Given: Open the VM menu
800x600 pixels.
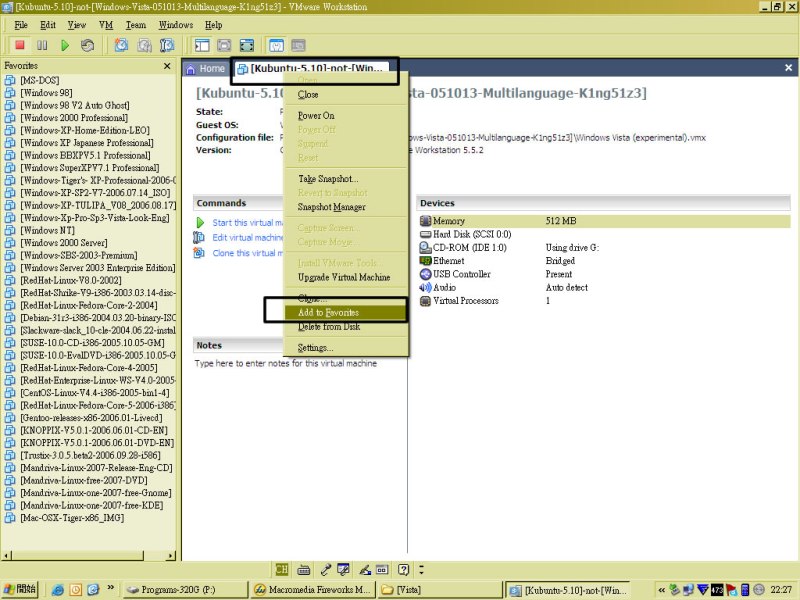Looking at the screenshot, I should click(106, 25).
